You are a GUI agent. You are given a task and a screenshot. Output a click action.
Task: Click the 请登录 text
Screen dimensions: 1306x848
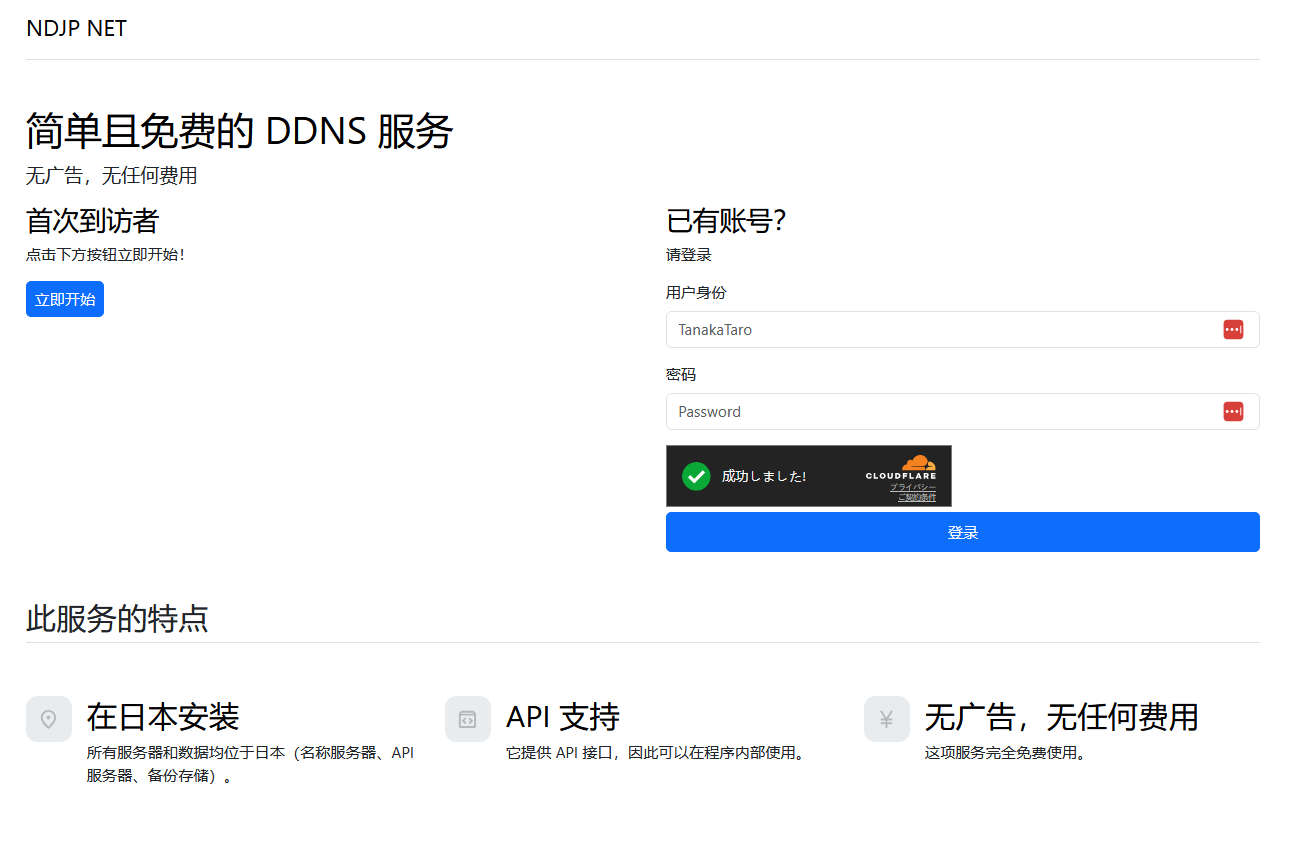click(689, 255)
